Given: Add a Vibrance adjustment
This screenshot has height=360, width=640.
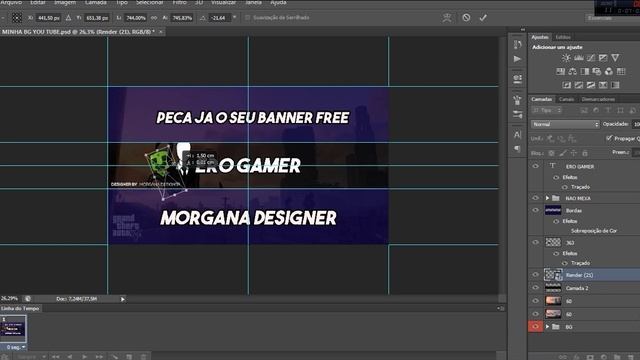Looking at the screenshot, I should pyautogui.click(x=615, y=58).
